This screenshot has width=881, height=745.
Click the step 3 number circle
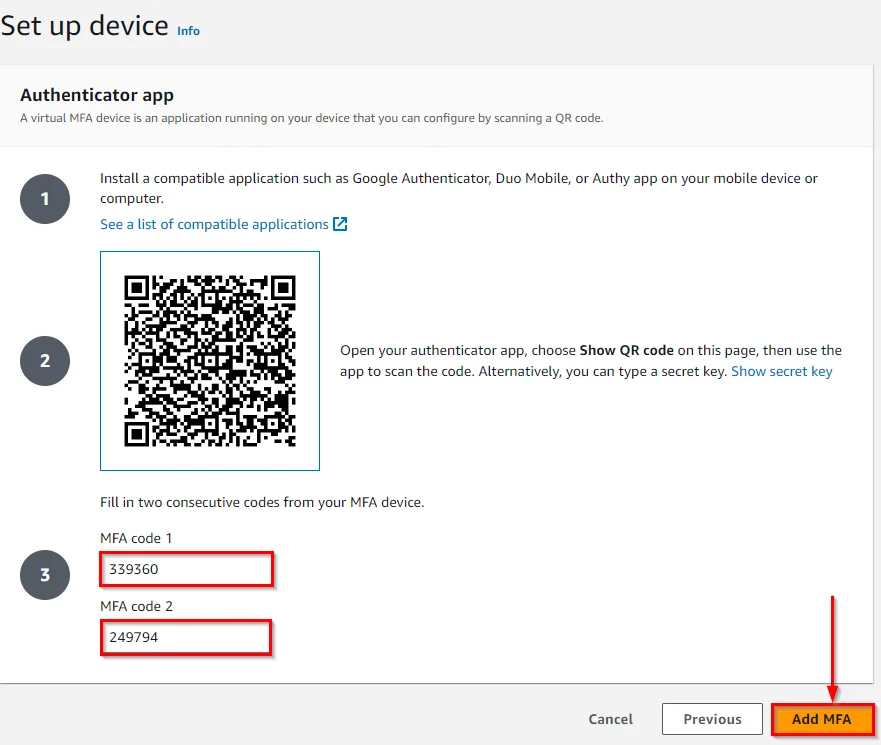pos(45,575)
